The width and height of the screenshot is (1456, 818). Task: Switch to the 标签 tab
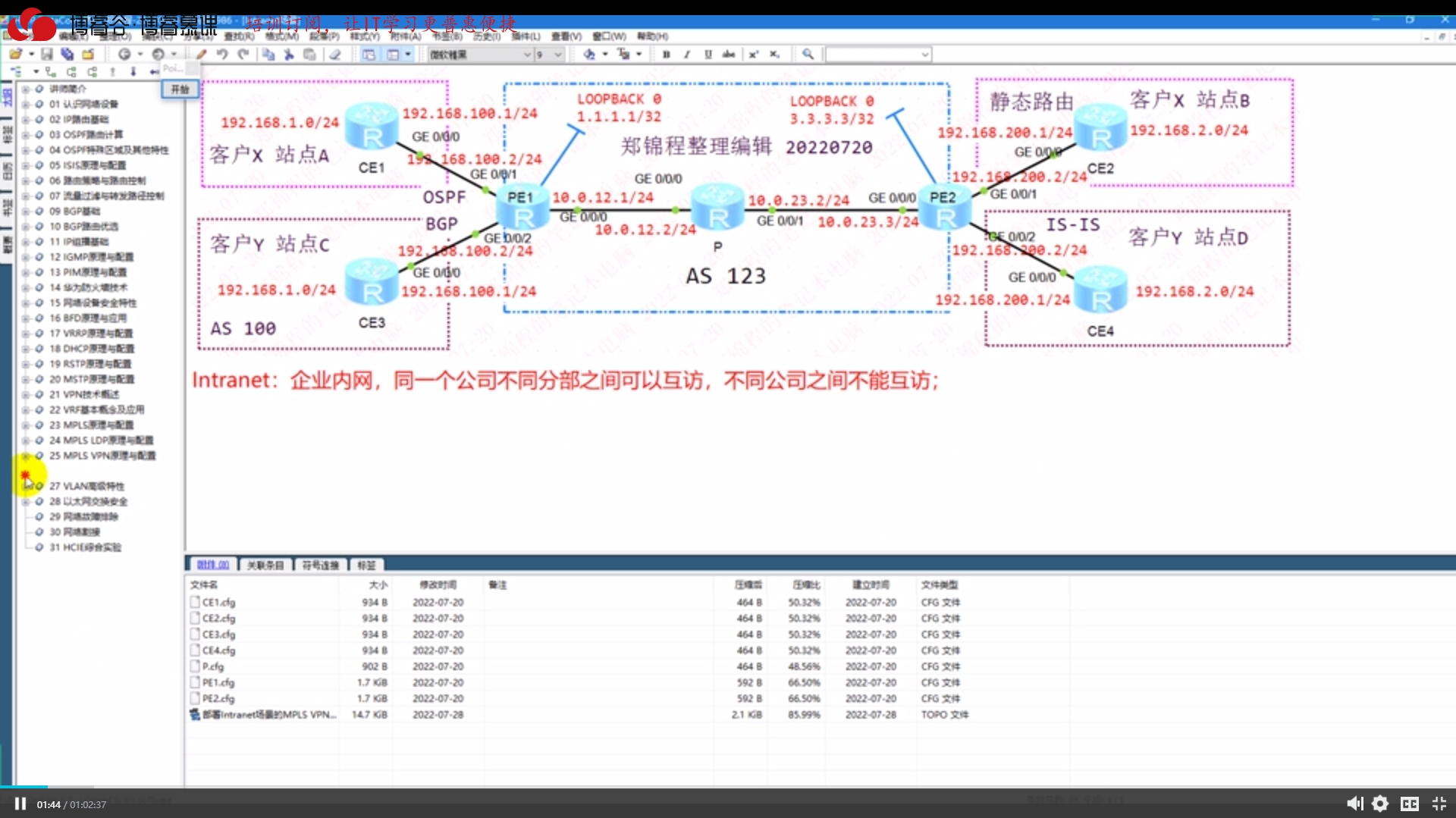click(366, 565)
